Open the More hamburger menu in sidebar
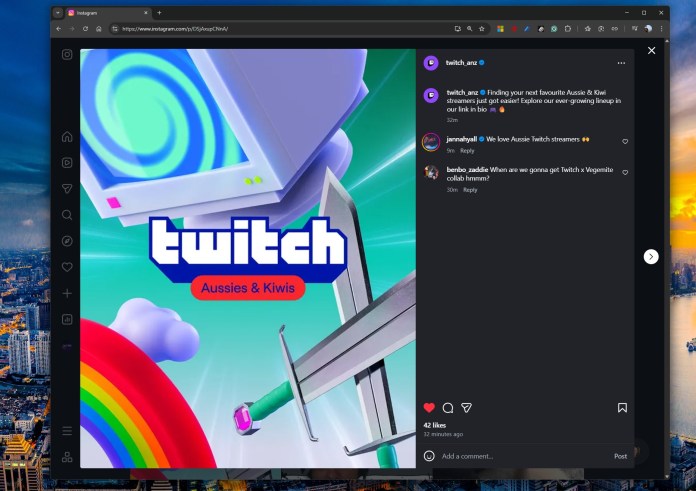The height and width of the screenshot is (491, 696). [67, 431]
